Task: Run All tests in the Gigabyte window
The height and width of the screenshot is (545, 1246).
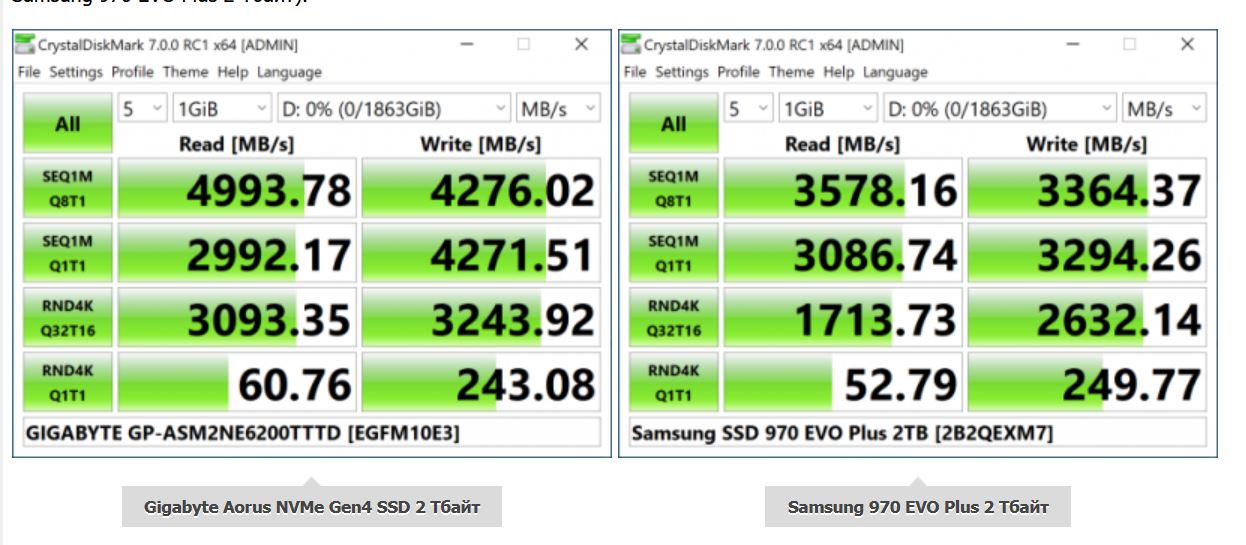Action: click(x=68, y=124)
